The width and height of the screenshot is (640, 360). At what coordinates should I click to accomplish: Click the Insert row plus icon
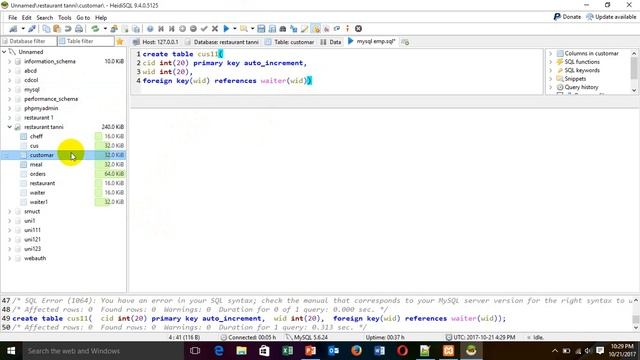coord(182,29)
